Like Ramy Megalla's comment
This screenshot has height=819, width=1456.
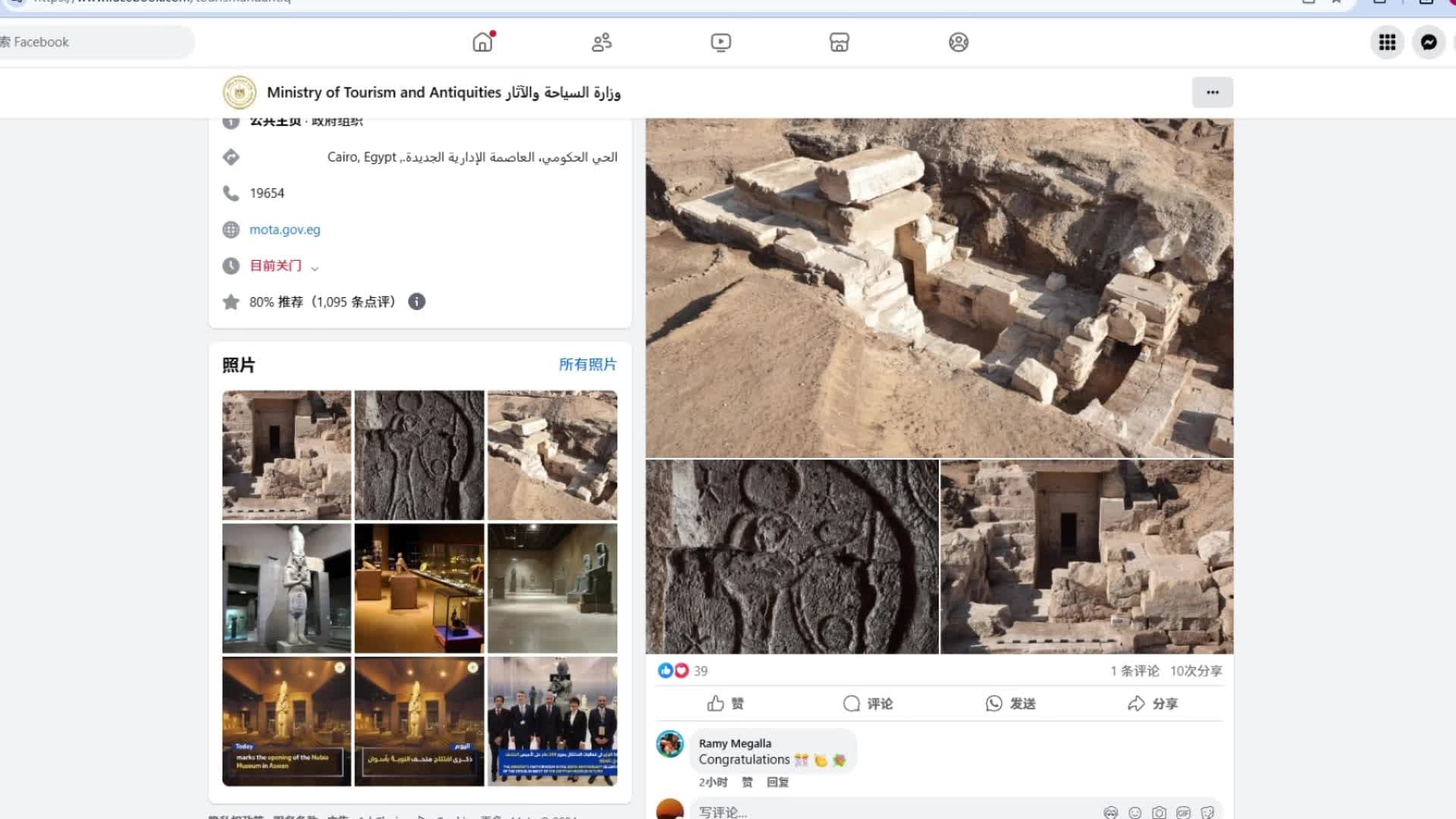(748, 782)
